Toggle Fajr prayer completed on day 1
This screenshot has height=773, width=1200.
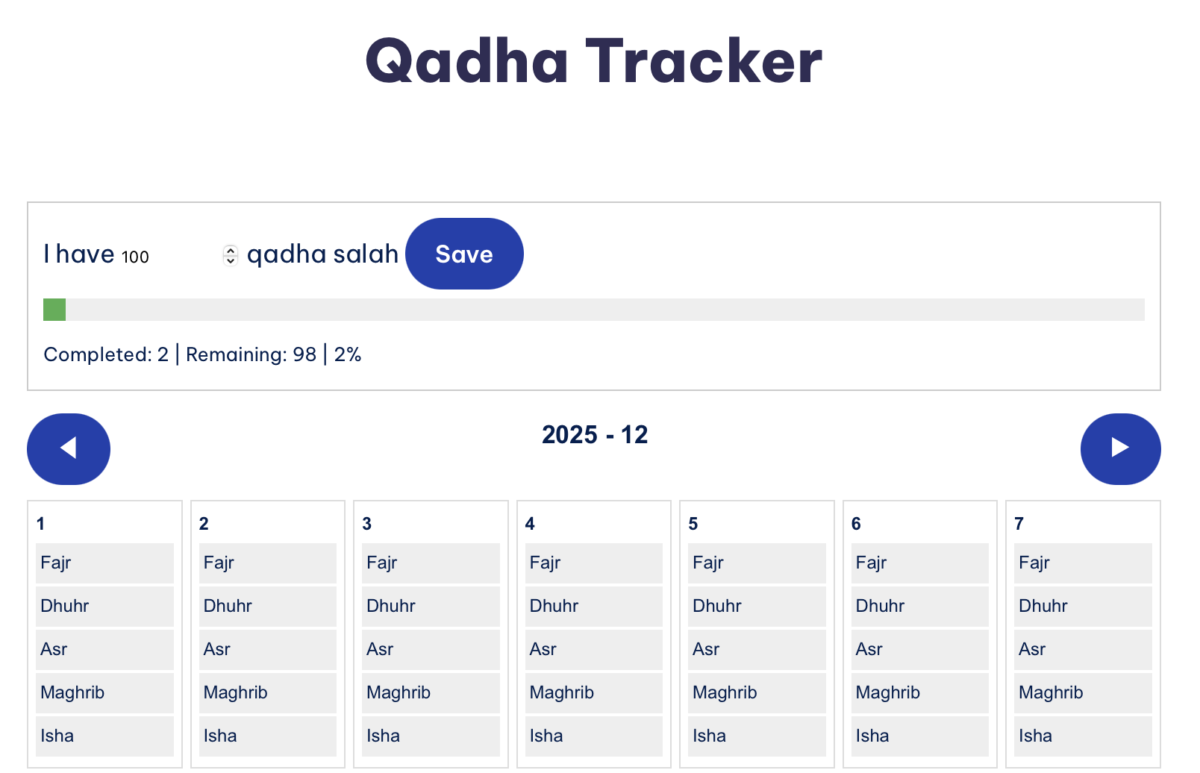click(104, 562)
